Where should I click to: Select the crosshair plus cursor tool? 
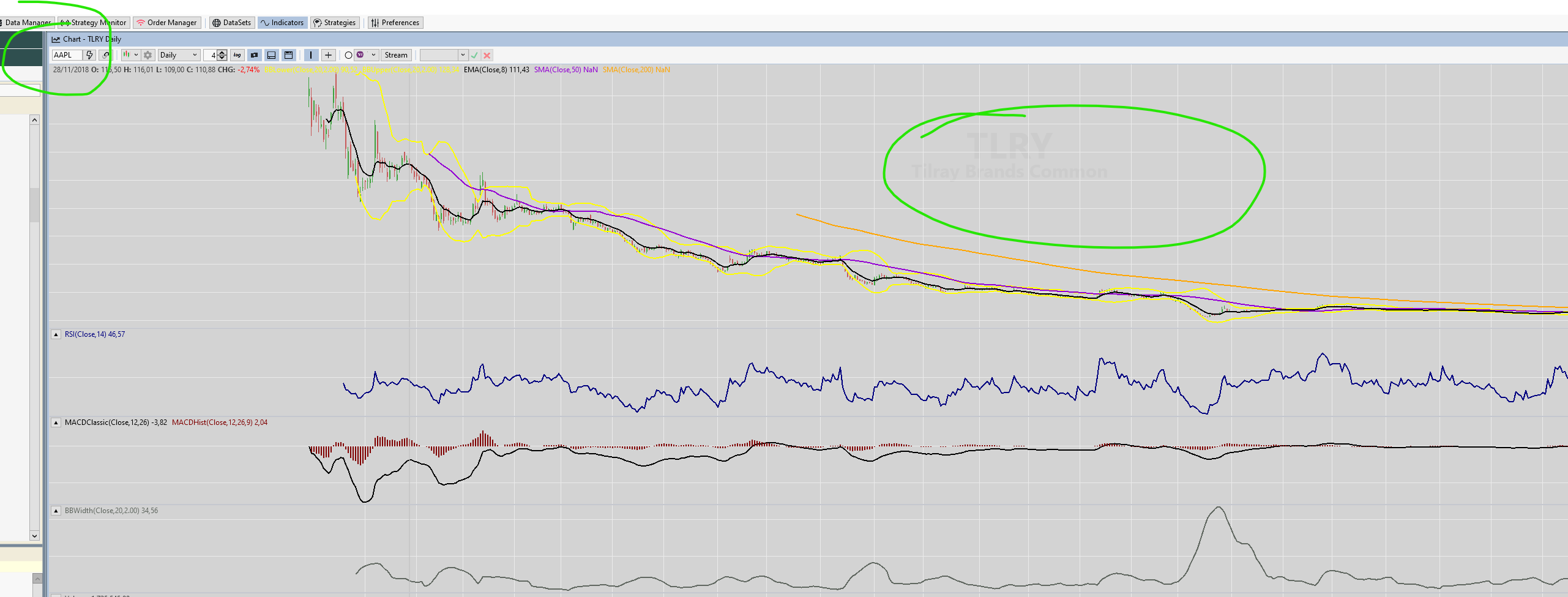(328, 55)
